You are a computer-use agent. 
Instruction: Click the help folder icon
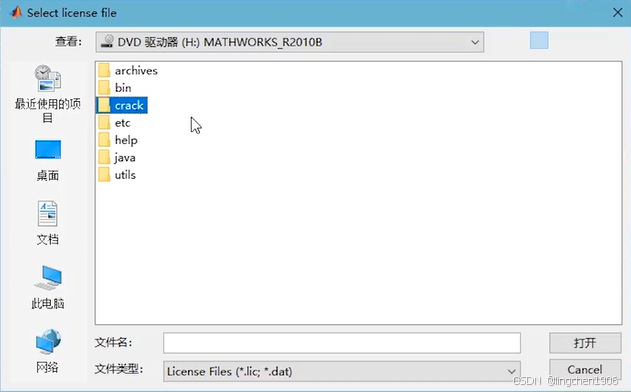pyautogui.click(x=104, y=140)
